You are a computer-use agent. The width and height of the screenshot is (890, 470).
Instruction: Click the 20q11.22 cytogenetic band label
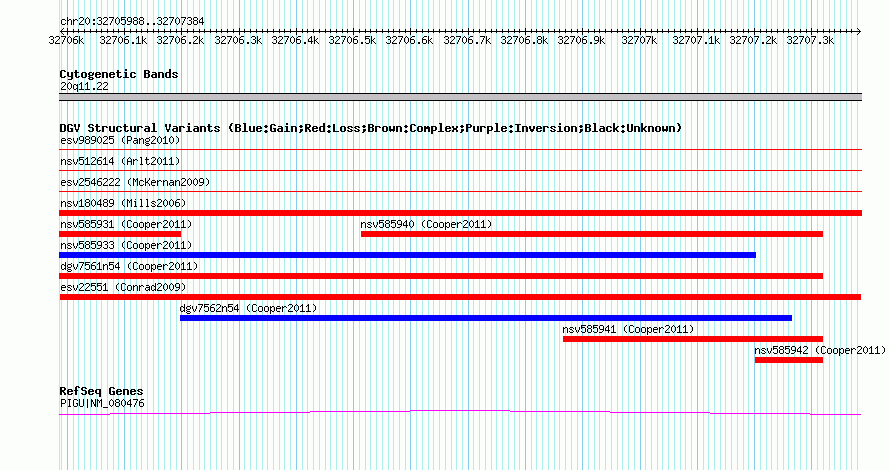(x=84, y=86)
